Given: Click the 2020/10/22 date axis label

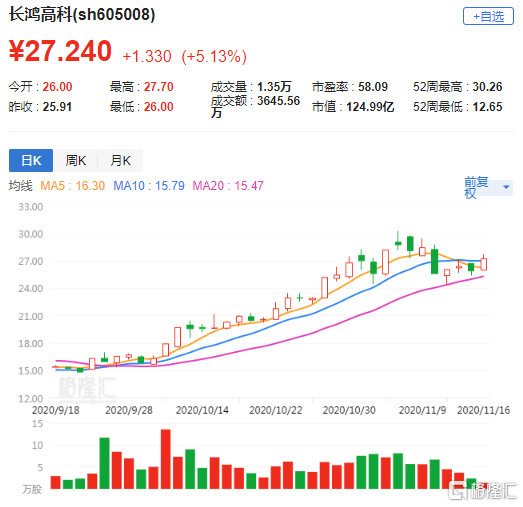Looking at the screenshot, I should pyautogui.click(x=276, y=410).
